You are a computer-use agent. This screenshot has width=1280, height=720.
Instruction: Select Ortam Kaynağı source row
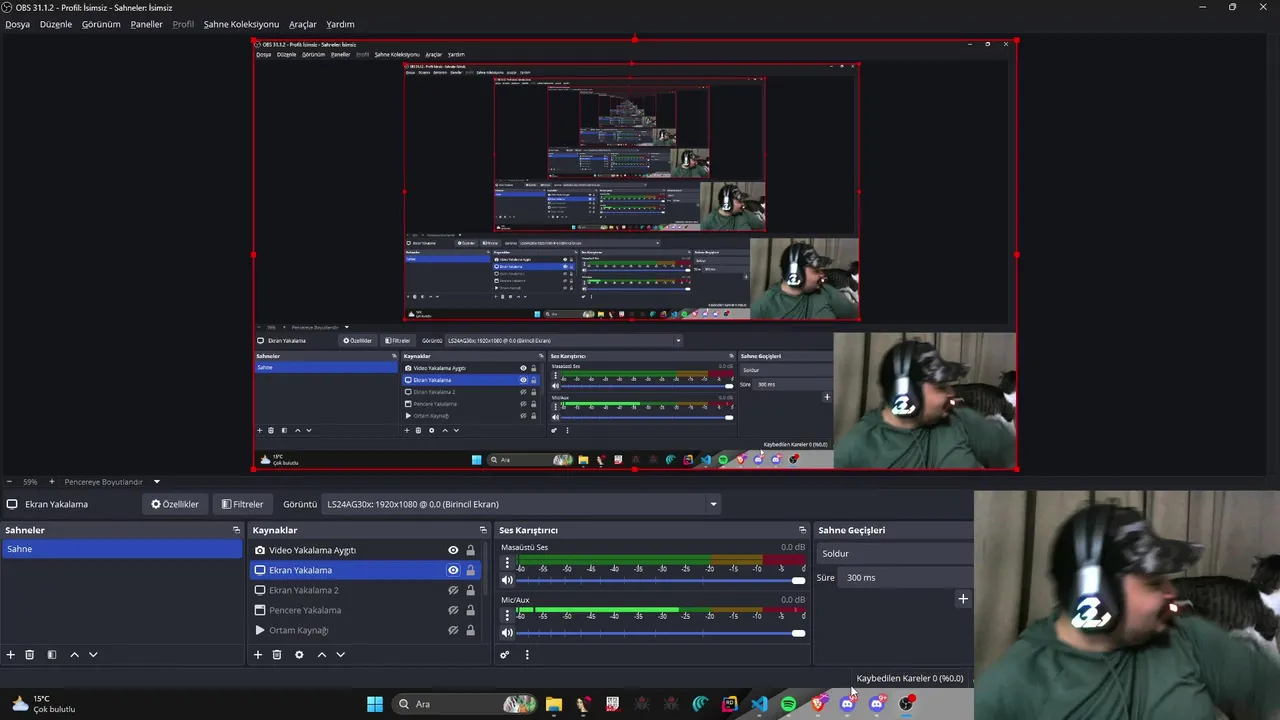pyautogui.click(x=365, y=630)
